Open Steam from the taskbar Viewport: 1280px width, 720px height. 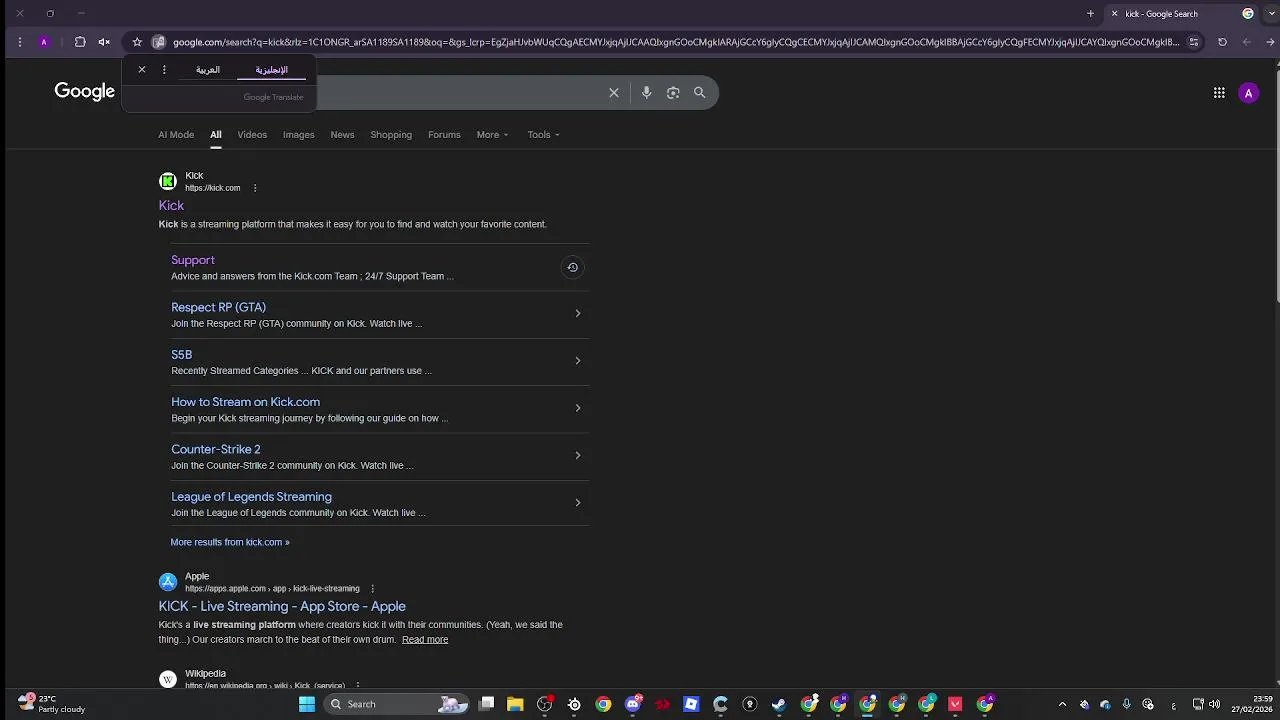tap(779, 704)
